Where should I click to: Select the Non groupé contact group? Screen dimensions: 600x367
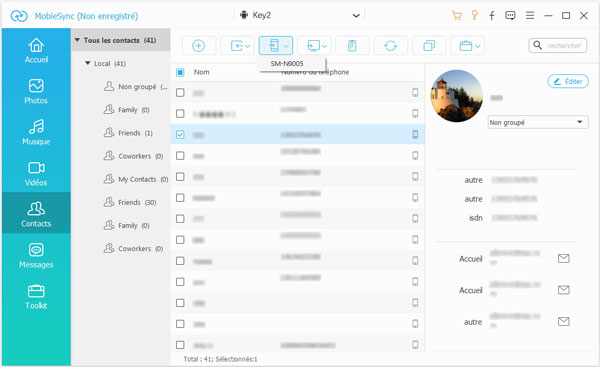pos(136,87)
